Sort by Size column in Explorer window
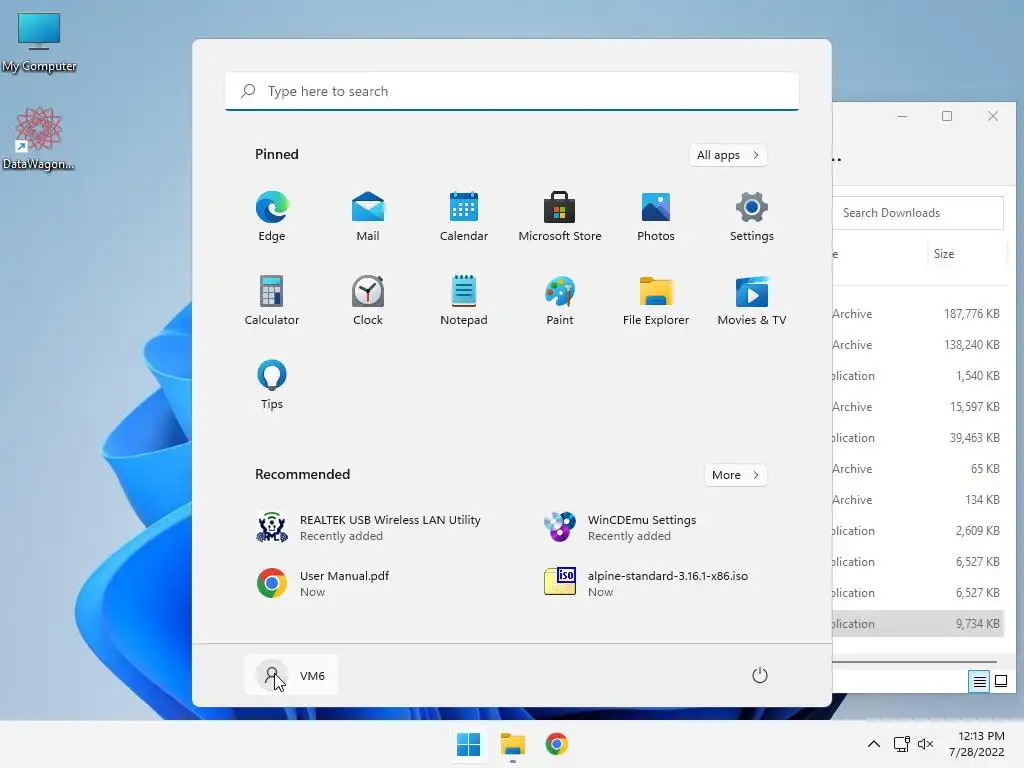The width and height of the screenshot is (1024, 768). (x=965, y=254)
